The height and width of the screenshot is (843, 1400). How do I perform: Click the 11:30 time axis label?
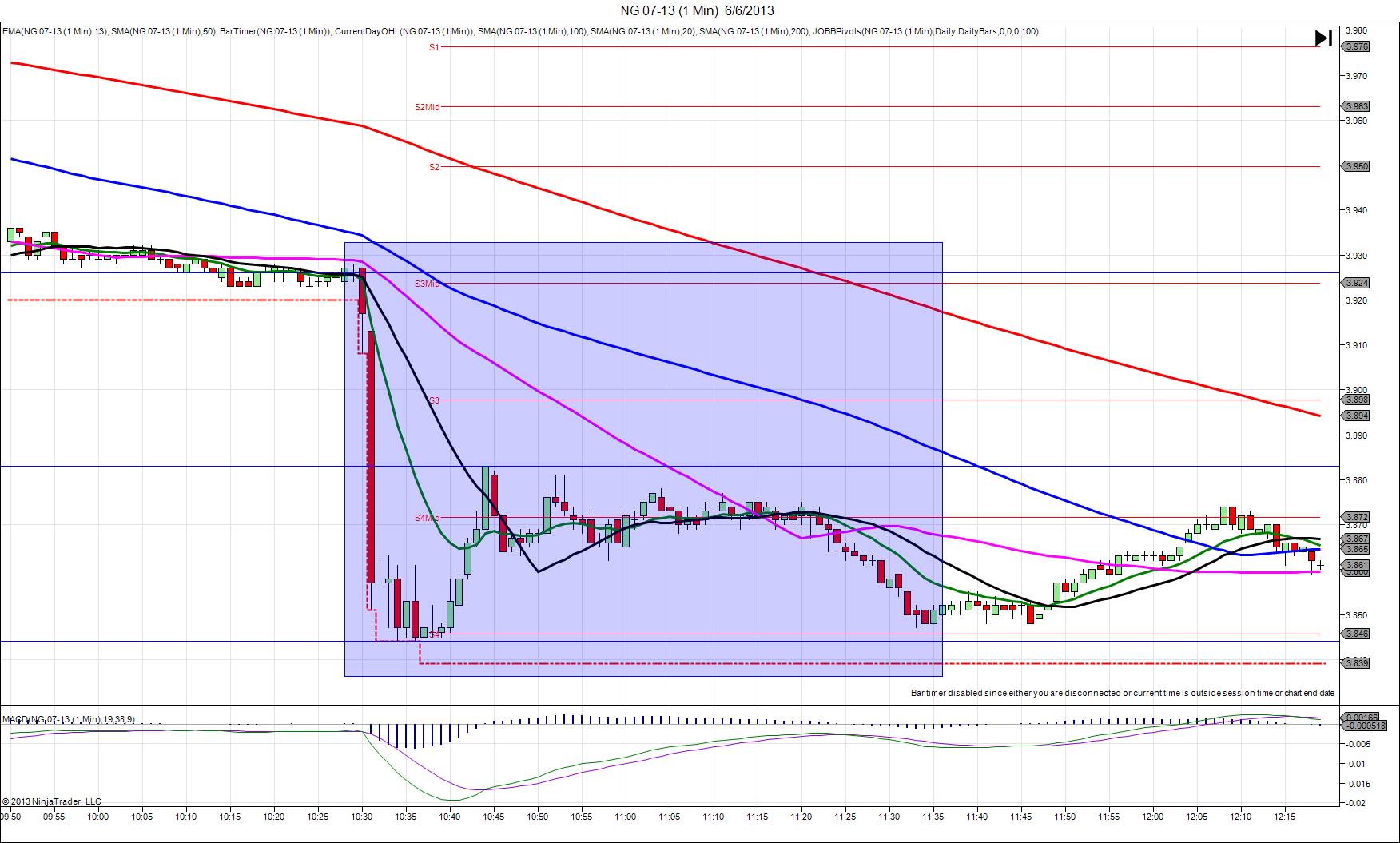pos(889,817)
